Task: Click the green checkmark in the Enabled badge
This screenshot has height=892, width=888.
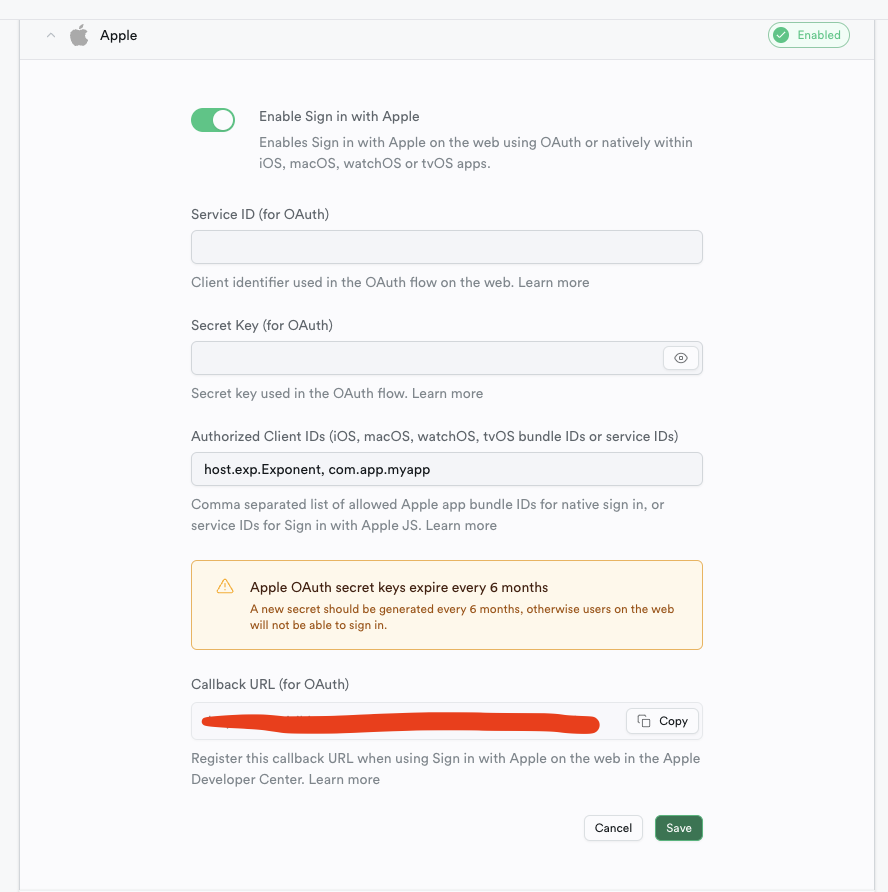Action: [x=779, y=34]
